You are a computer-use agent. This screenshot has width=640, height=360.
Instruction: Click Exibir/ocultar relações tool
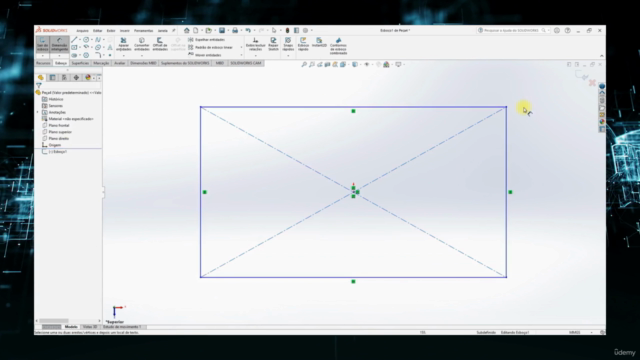[256, 44]
